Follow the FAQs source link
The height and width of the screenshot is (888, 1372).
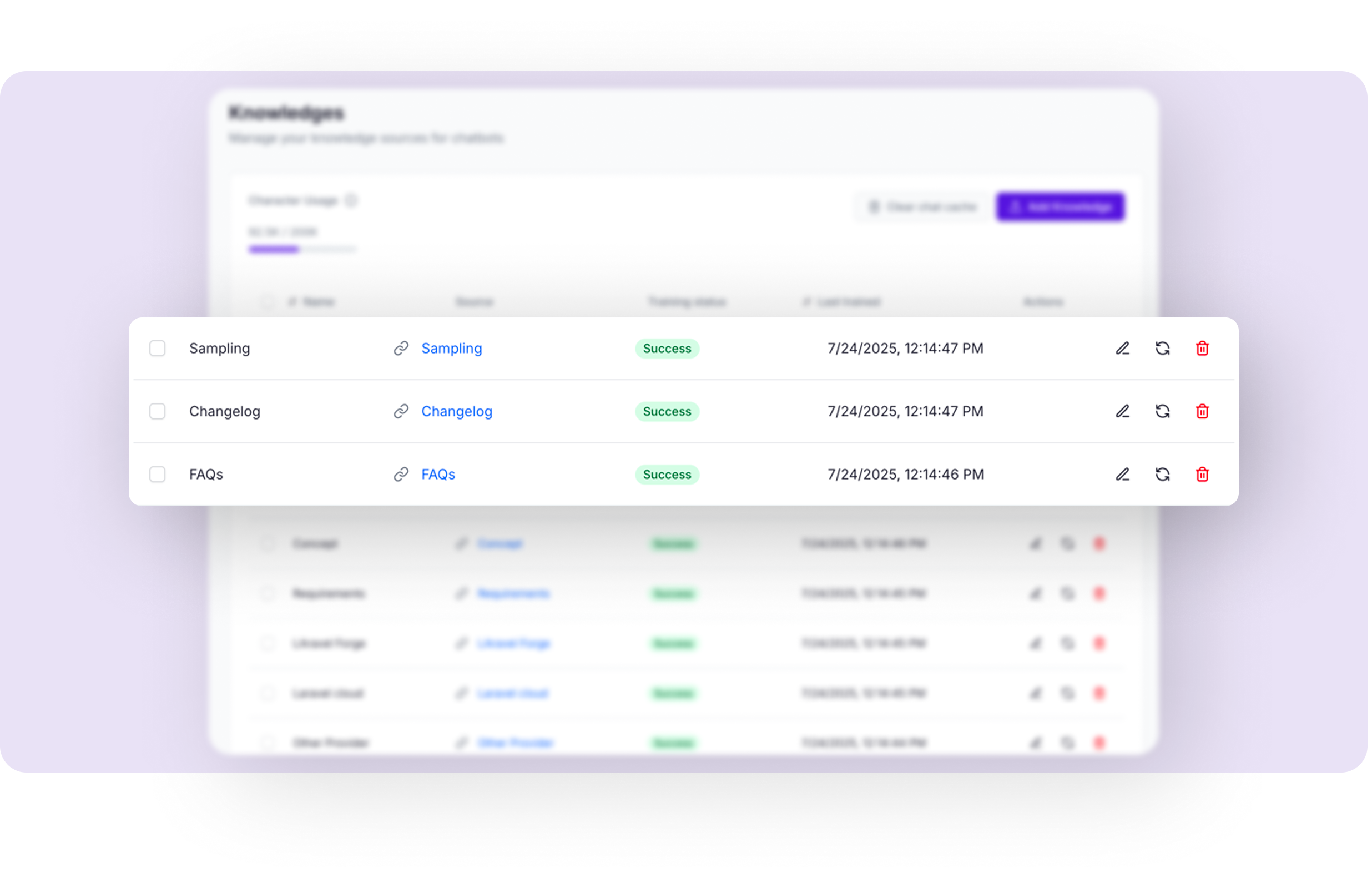(438, 474)
